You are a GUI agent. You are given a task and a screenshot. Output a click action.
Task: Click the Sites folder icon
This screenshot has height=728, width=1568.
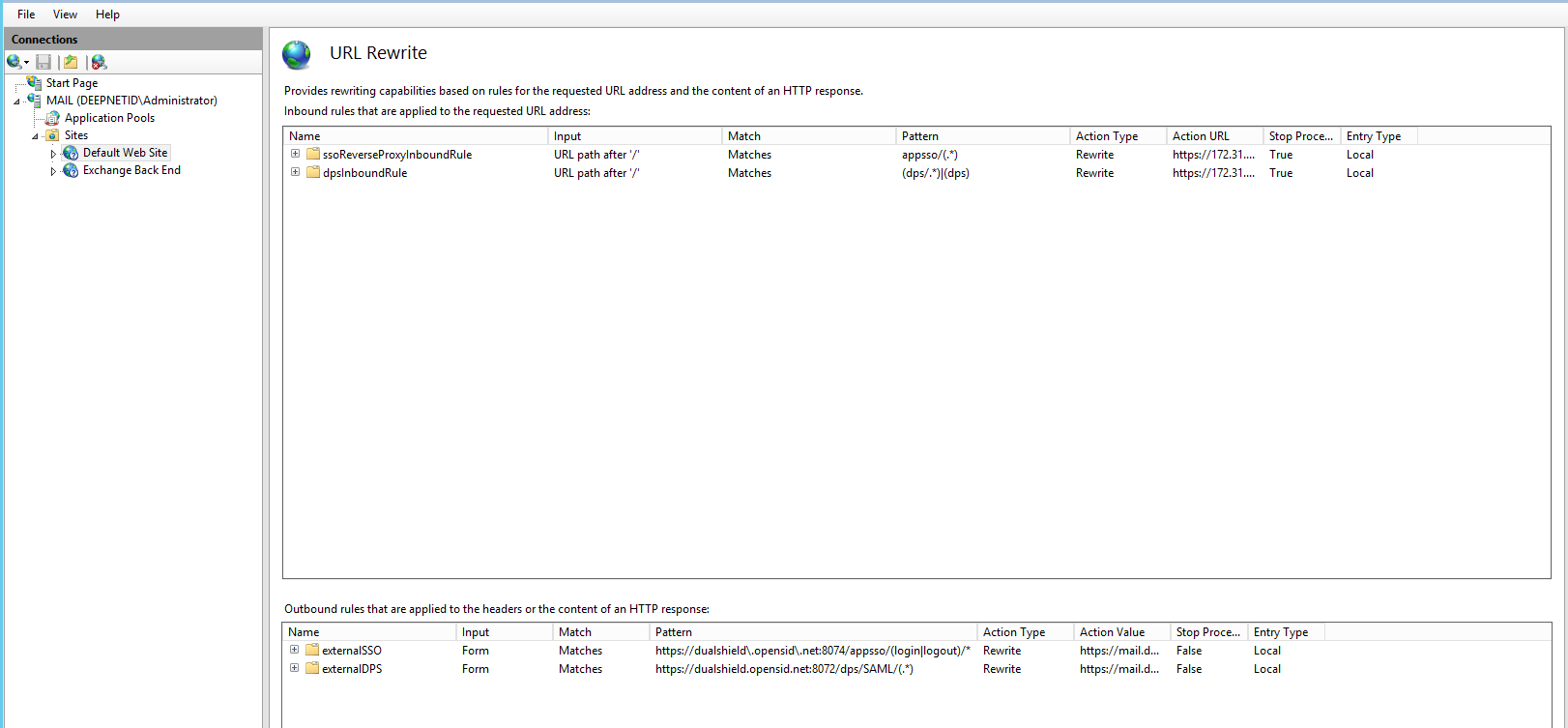point(53,135)
